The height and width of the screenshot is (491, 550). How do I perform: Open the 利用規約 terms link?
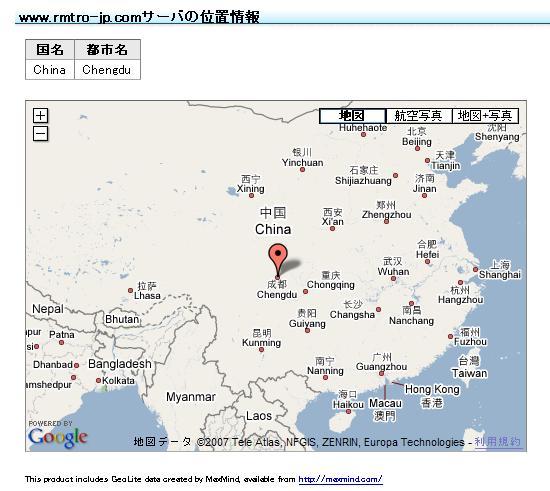[x=497, y=442]
